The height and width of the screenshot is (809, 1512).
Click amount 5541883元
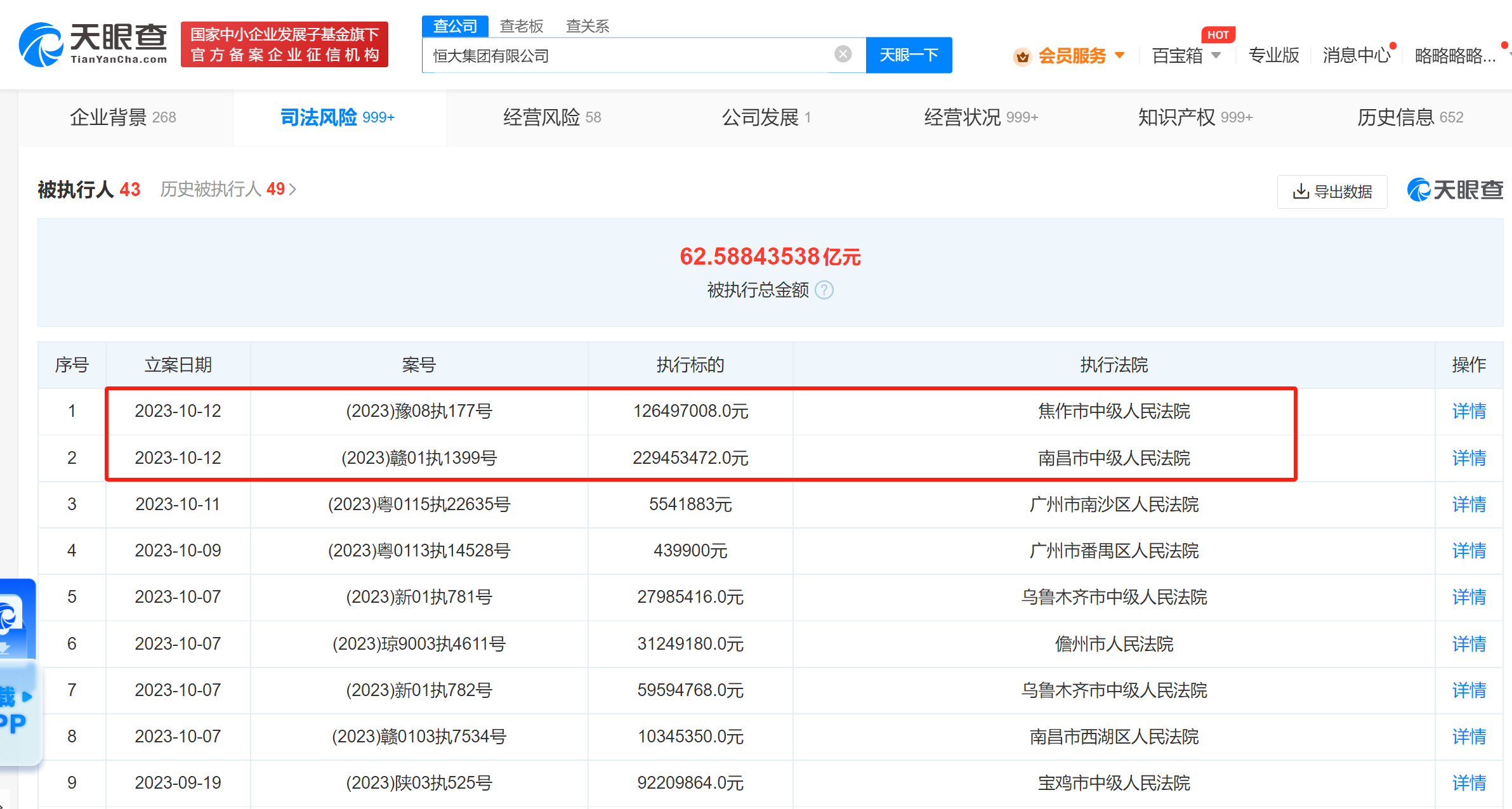tap(690, 504)
